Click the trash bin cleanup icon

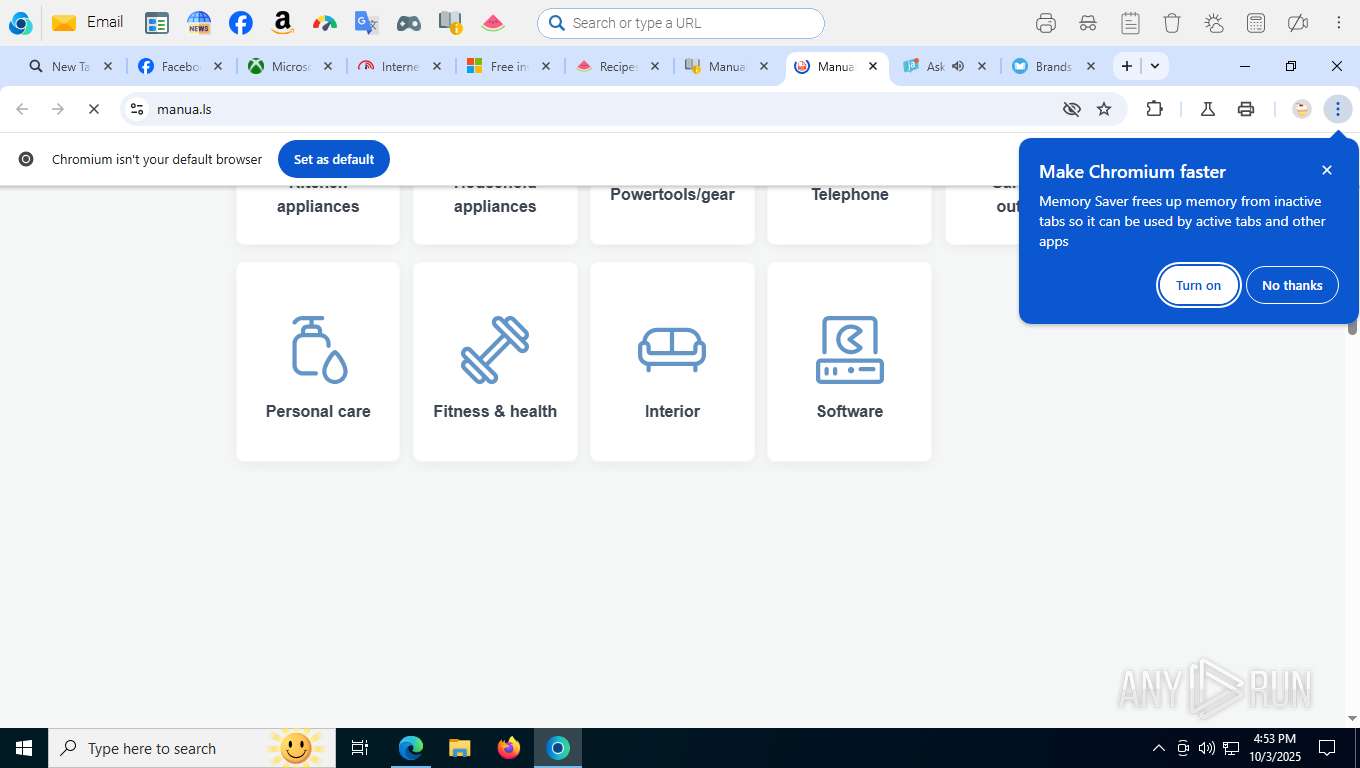[x=1172, y=23]
